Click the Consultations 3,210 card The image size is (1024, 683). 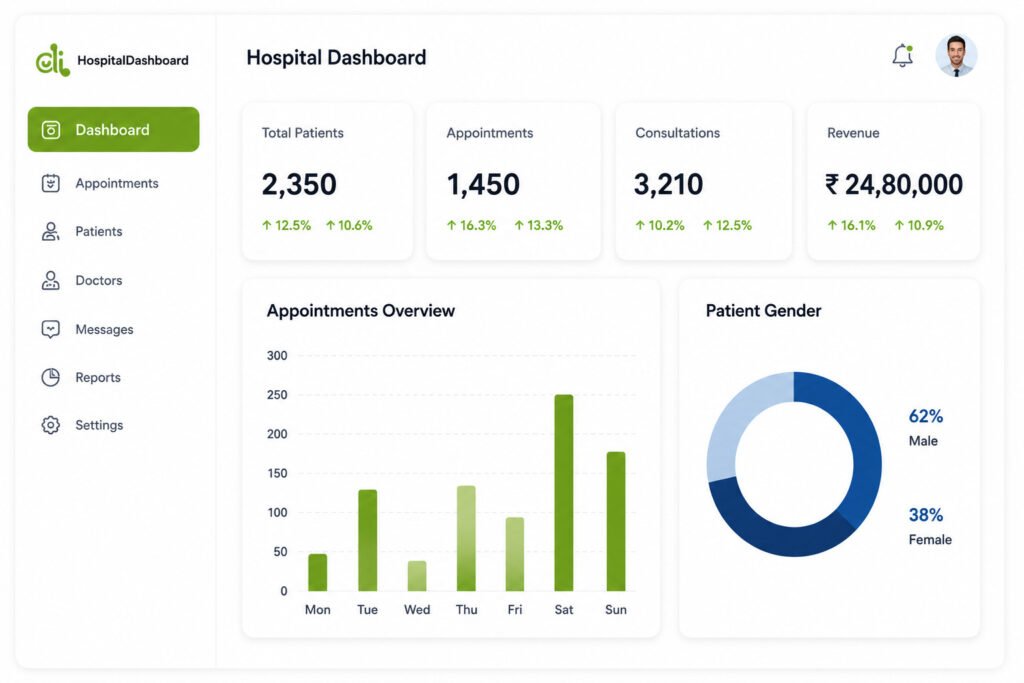tap(703, 182)
